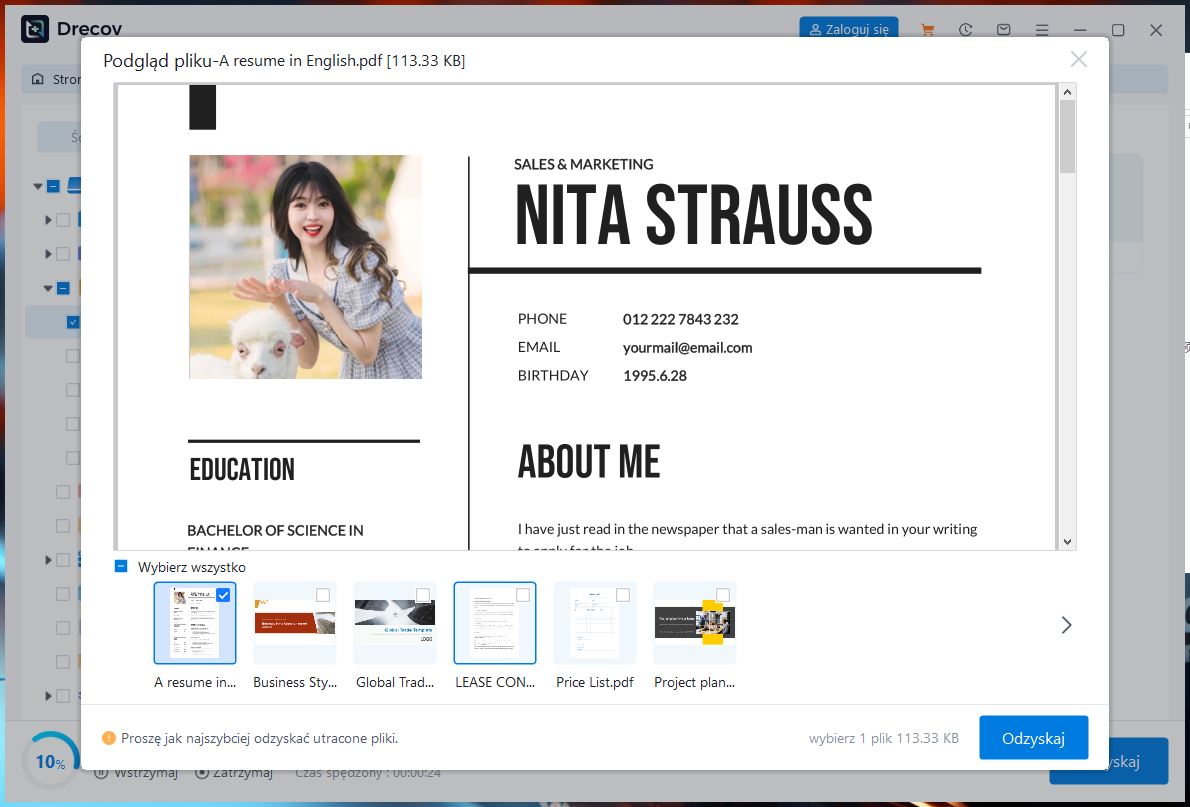Select the LEASE CON... thumbnail
The height and width of the screenshot is (807, 1190).
(x=494, y=624)
